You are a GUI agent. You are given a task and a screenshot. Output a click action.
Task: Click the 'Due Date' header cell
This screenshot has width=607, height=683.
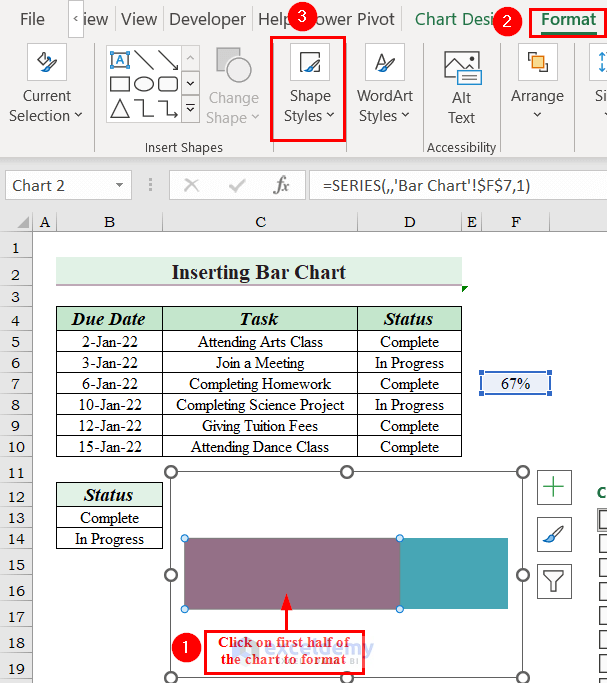[109, 319]
